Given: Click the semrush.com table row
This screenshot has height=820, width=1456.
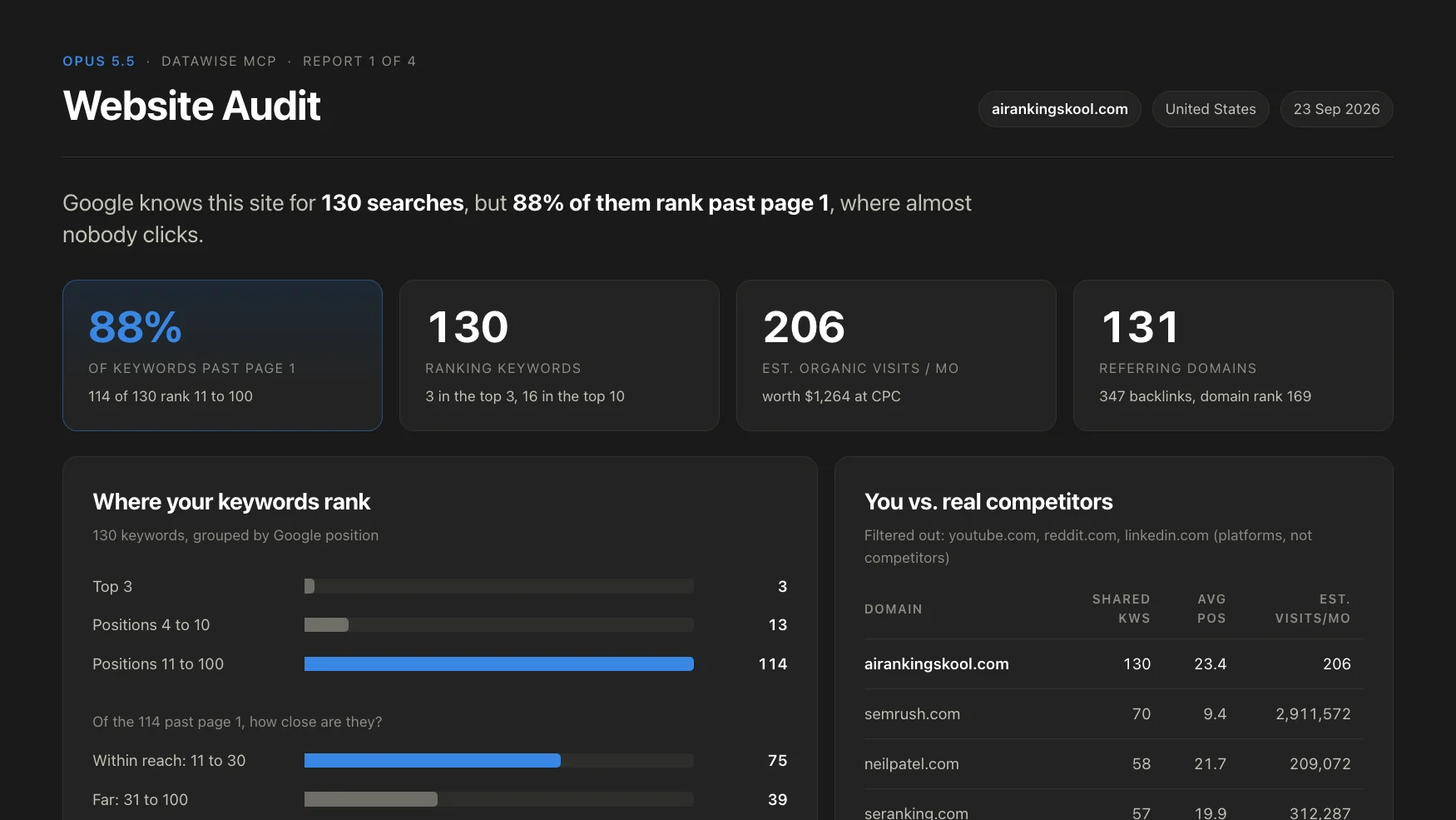Looking at the screenshot, I should coord(1114,713).
